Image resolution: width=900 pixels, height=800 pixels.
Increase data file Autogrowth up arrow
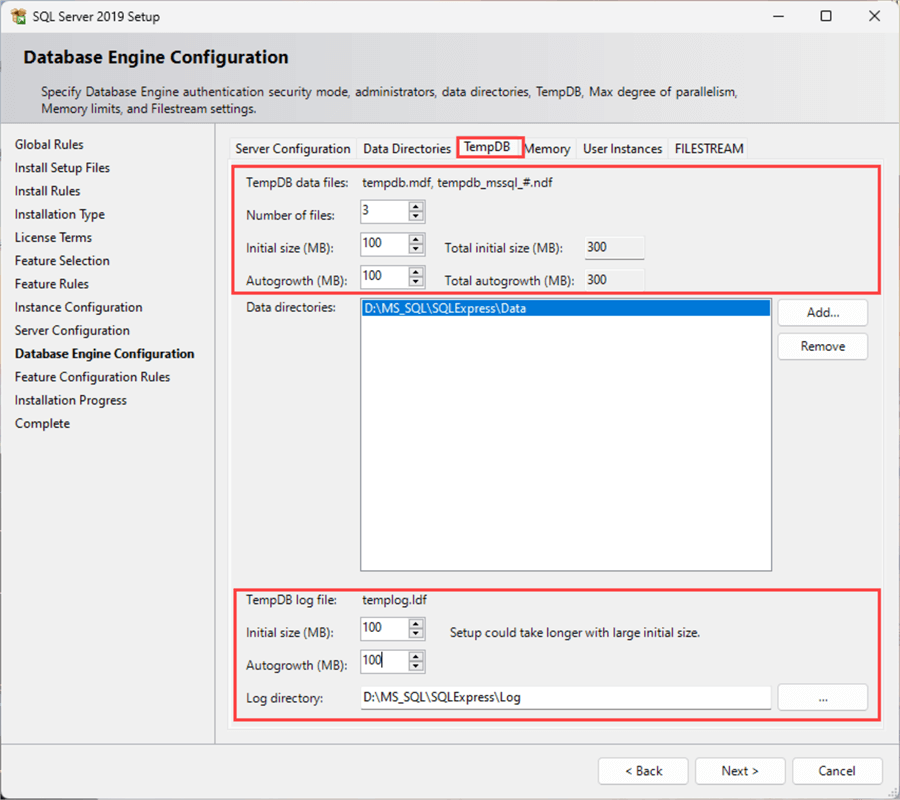(x=416, y=272)
